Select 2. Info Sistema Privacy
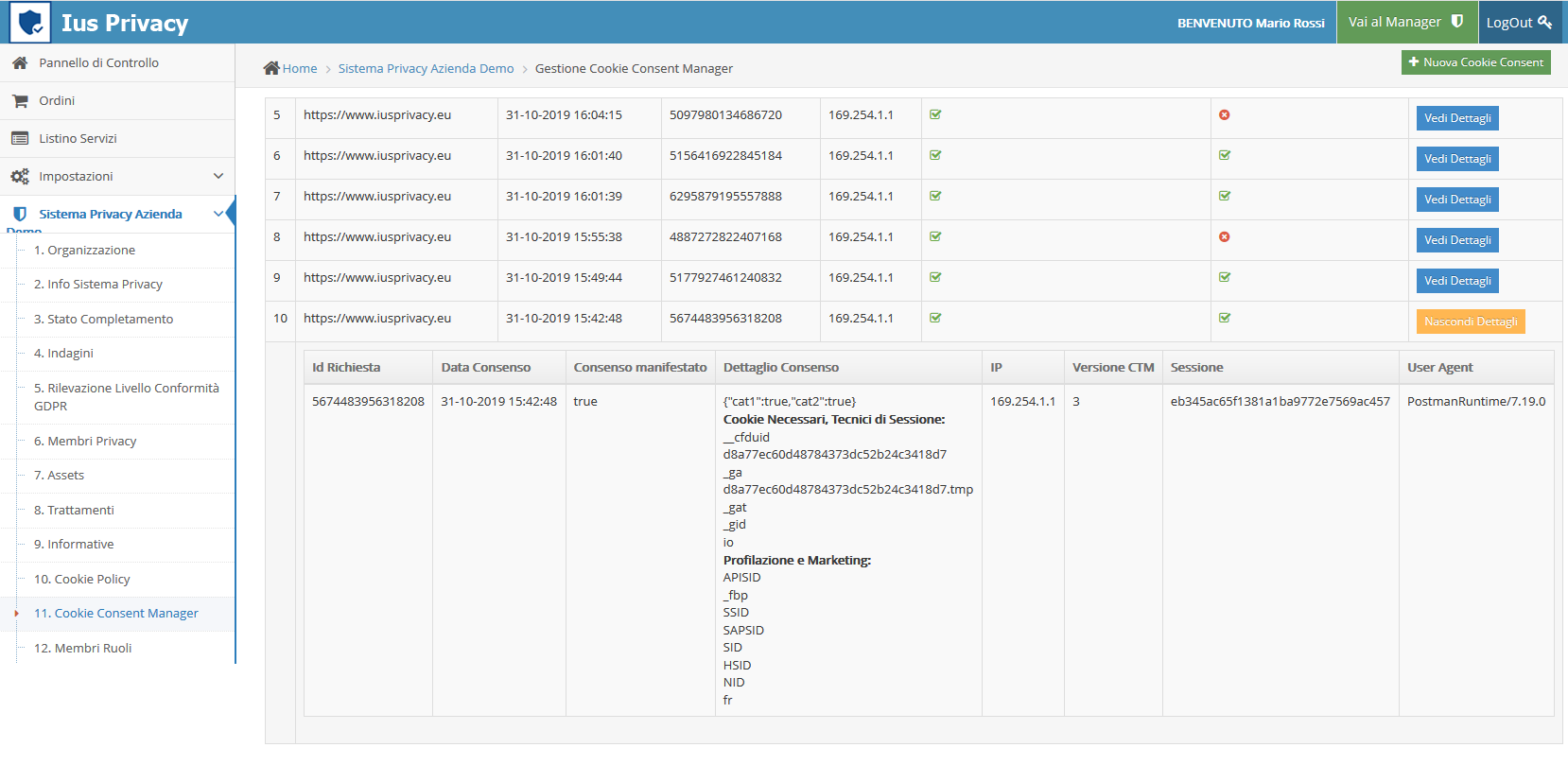Image resolution: width=1568 pixels, height=765 pixels. coord(98,284)
